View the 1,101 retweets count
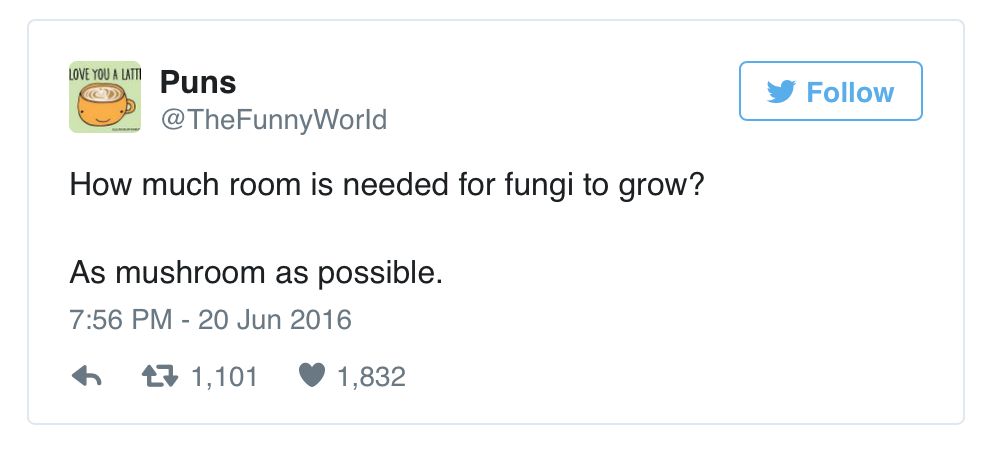997x460 pixels. pos(223,377)
